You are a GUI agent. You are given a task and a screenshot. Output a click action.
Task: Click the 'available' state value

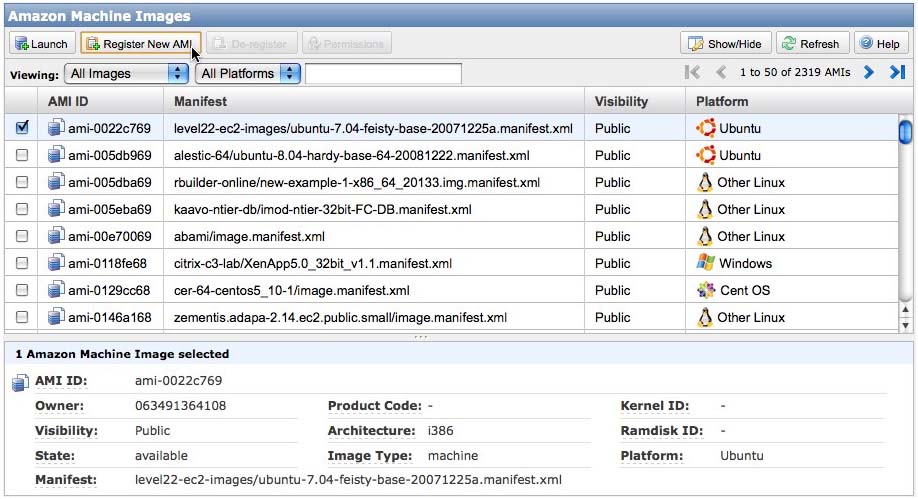162,456
